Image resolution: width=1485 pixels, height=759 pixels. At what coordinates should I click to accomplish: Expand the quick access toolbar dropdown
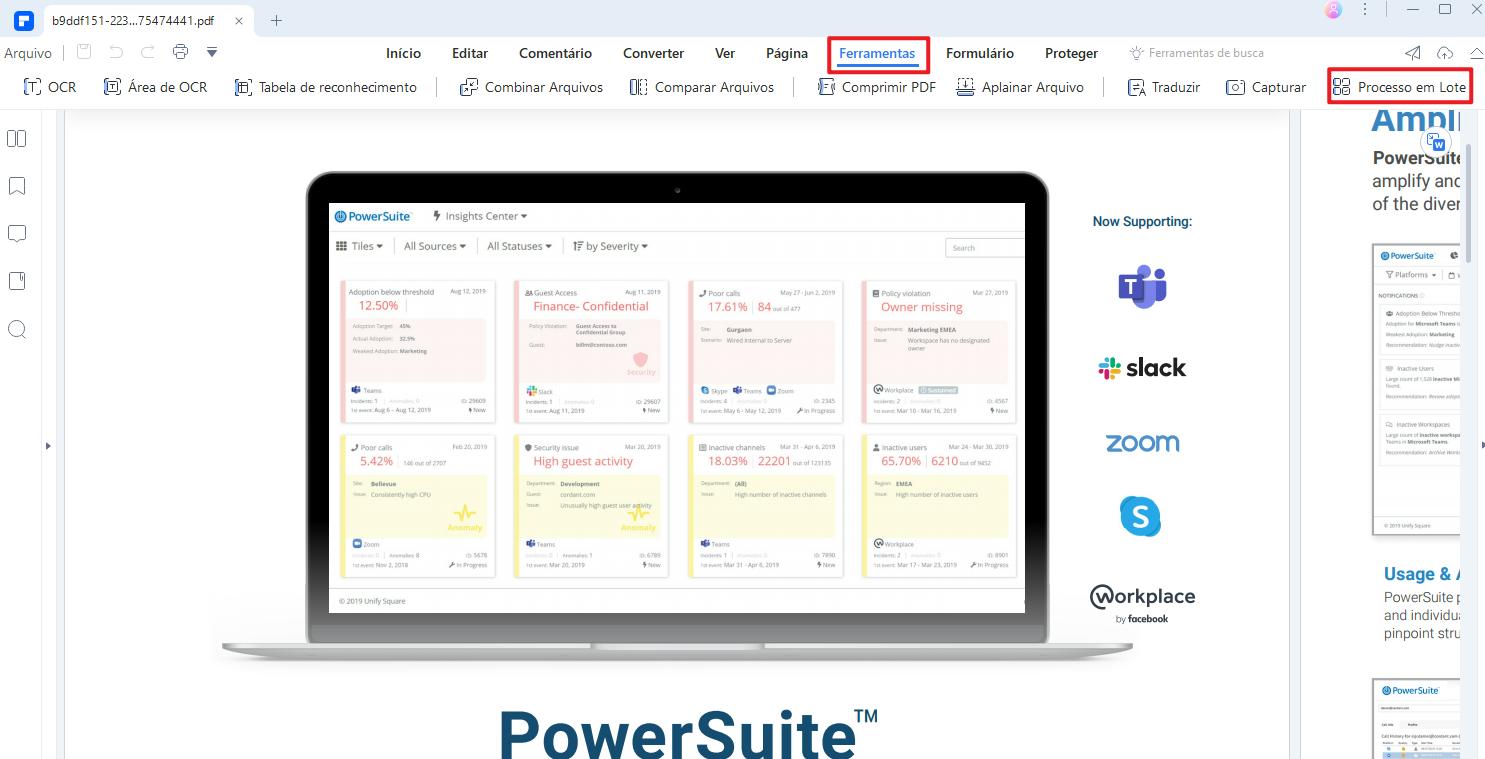pos(212,52)
